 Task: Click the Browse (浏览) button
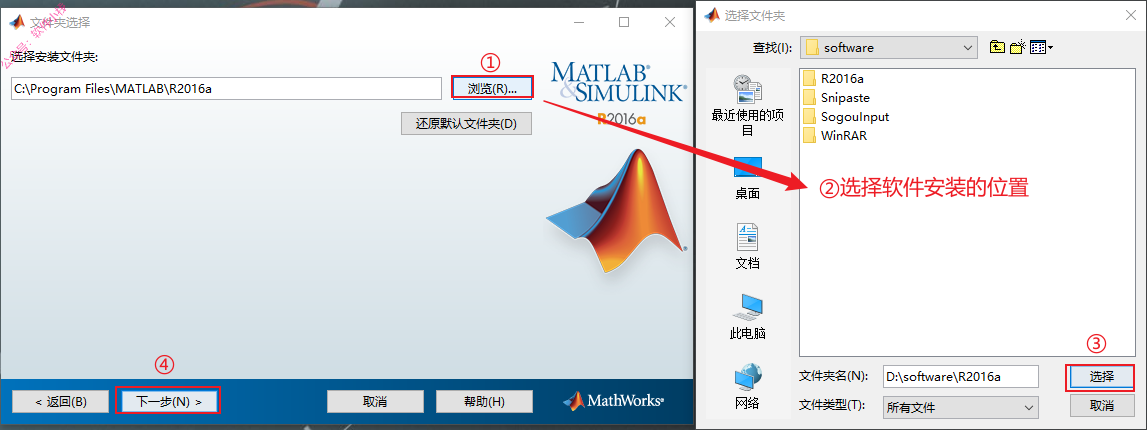[x=492, y=88]
